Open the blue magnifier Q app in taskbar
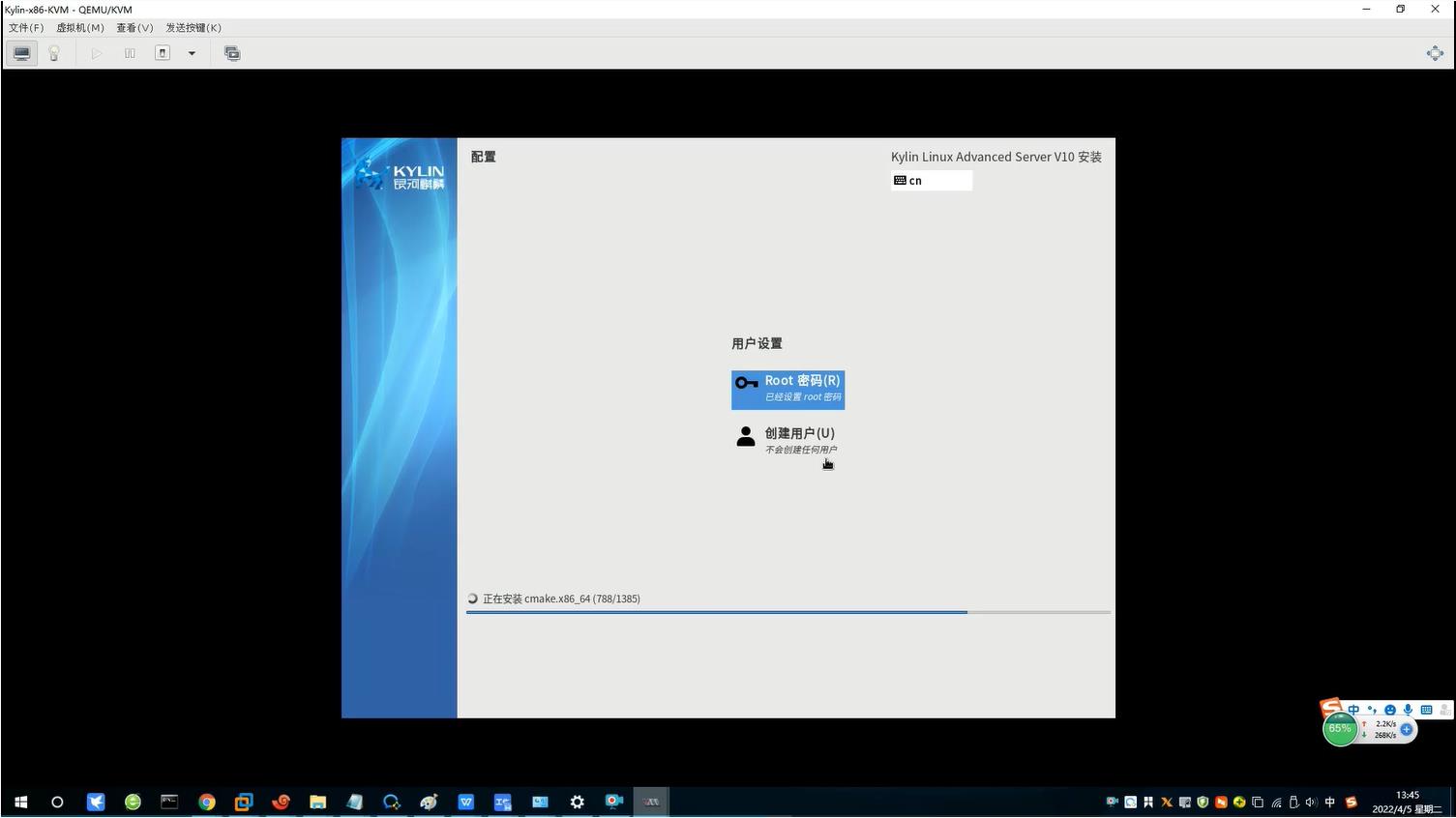Image resolution: width=1456 pixels, height=818 pixels. 392,802
